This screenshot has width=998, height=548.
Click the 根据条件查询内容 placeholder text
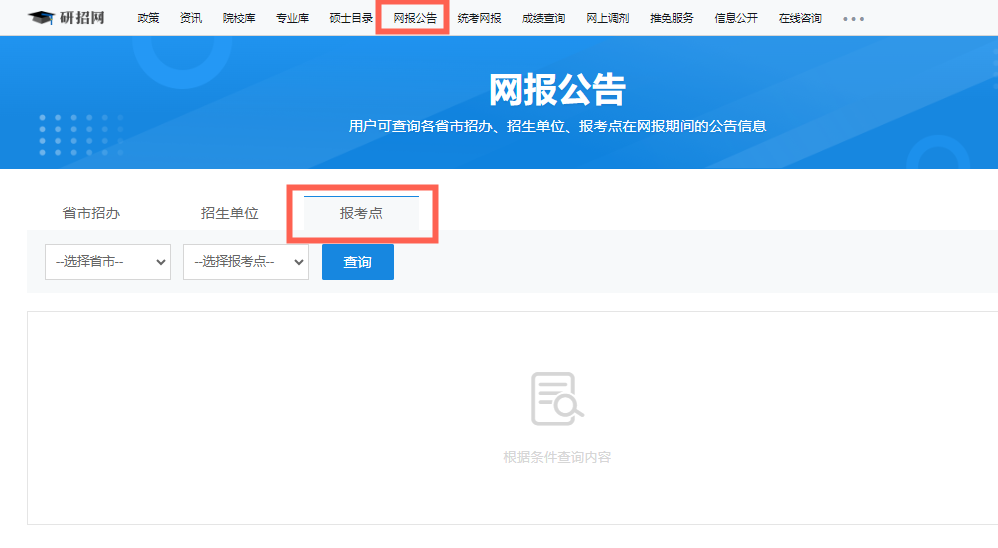coord(557,457)
